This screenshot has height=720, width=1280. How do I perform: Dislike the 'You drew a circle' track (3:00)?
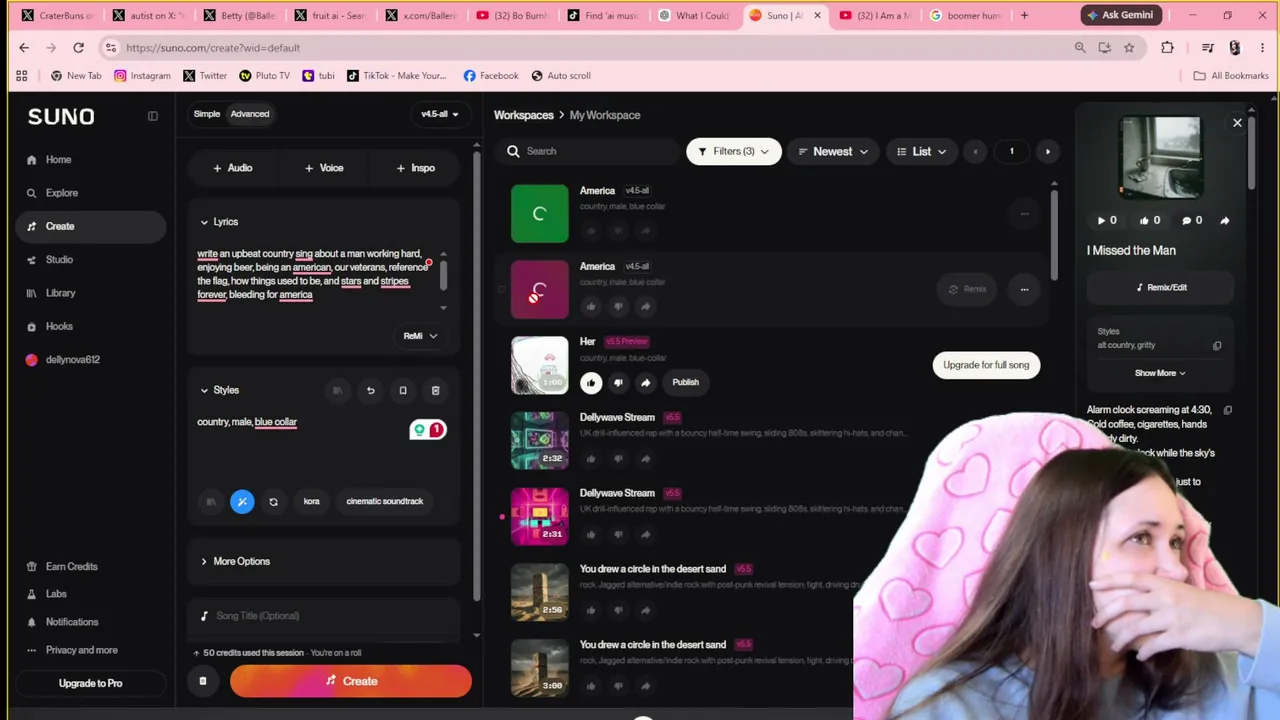click(x=618, y=686)
